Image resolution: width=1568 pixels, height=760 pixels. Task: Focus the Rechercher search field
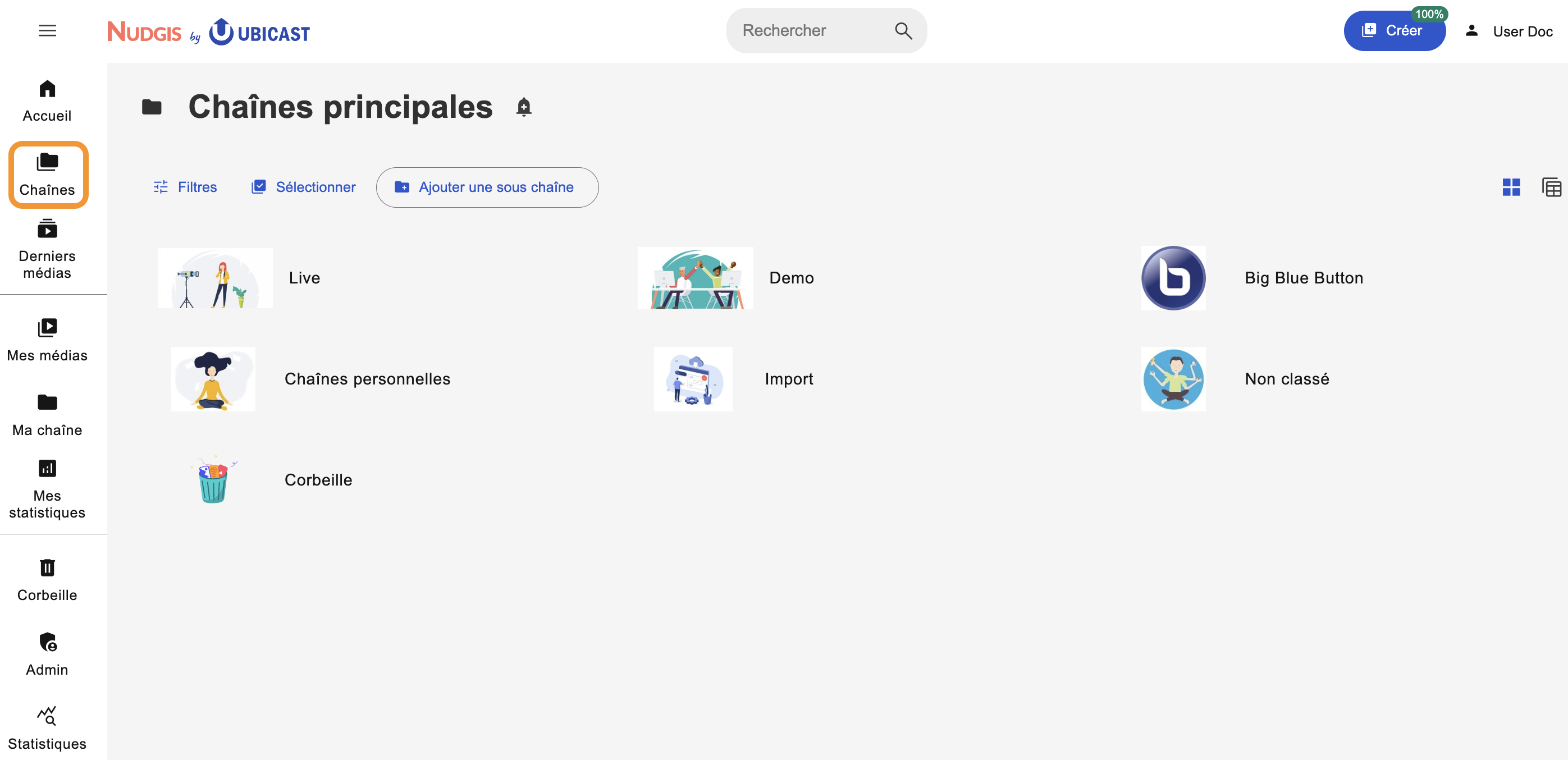click(826, 30)
